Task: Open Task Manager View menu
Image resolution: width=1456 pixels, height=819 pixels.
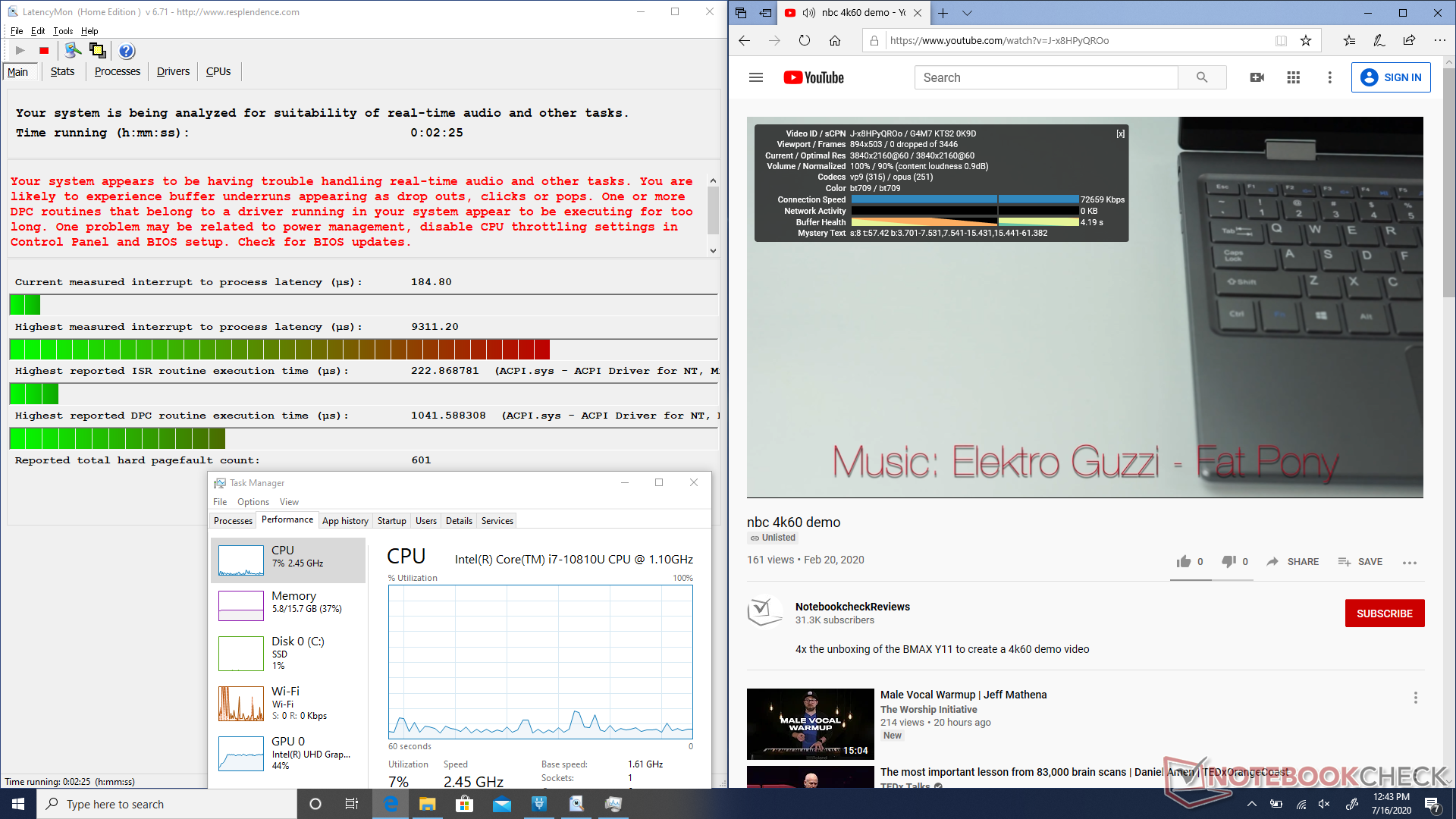Action: point(289,502)
